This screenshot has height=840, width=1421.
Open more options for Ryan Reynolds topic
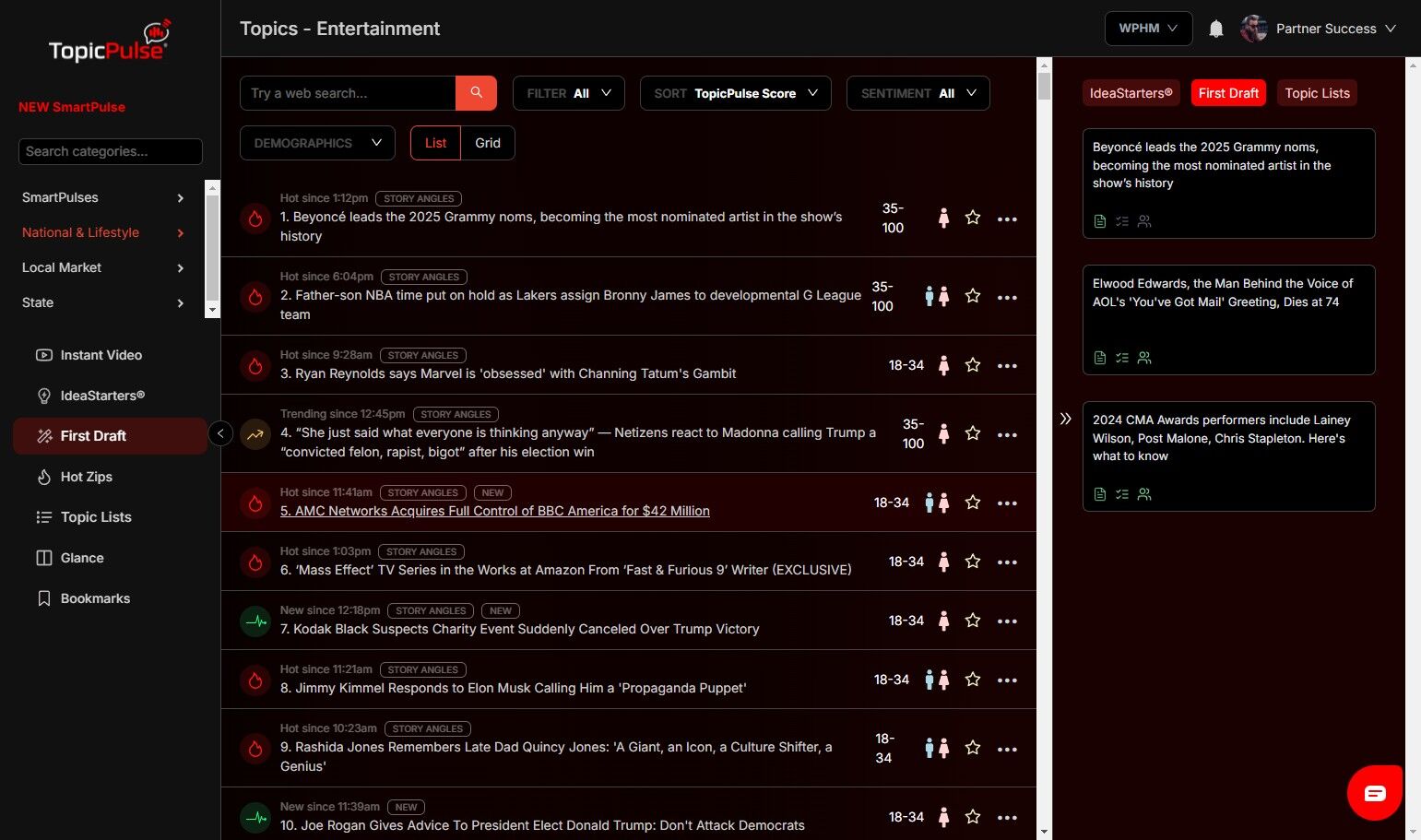[1007, 366]
